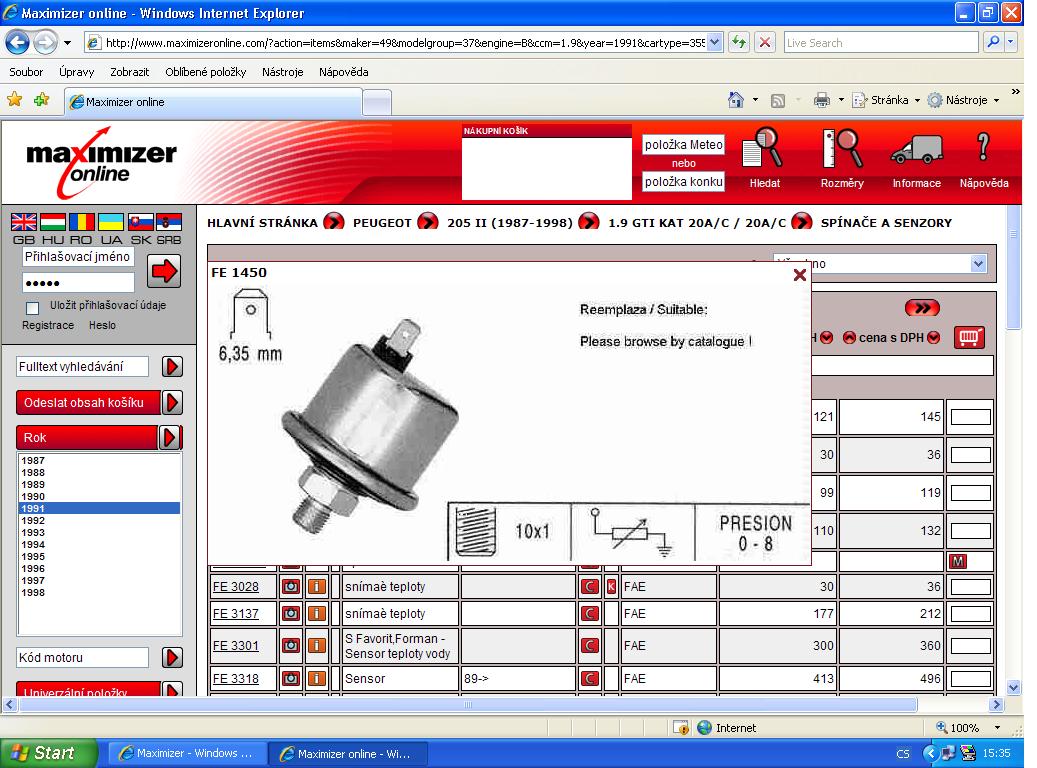Click the Nápověda question mark icon
The image size is (1037, 768).
[x=983, y=152]
